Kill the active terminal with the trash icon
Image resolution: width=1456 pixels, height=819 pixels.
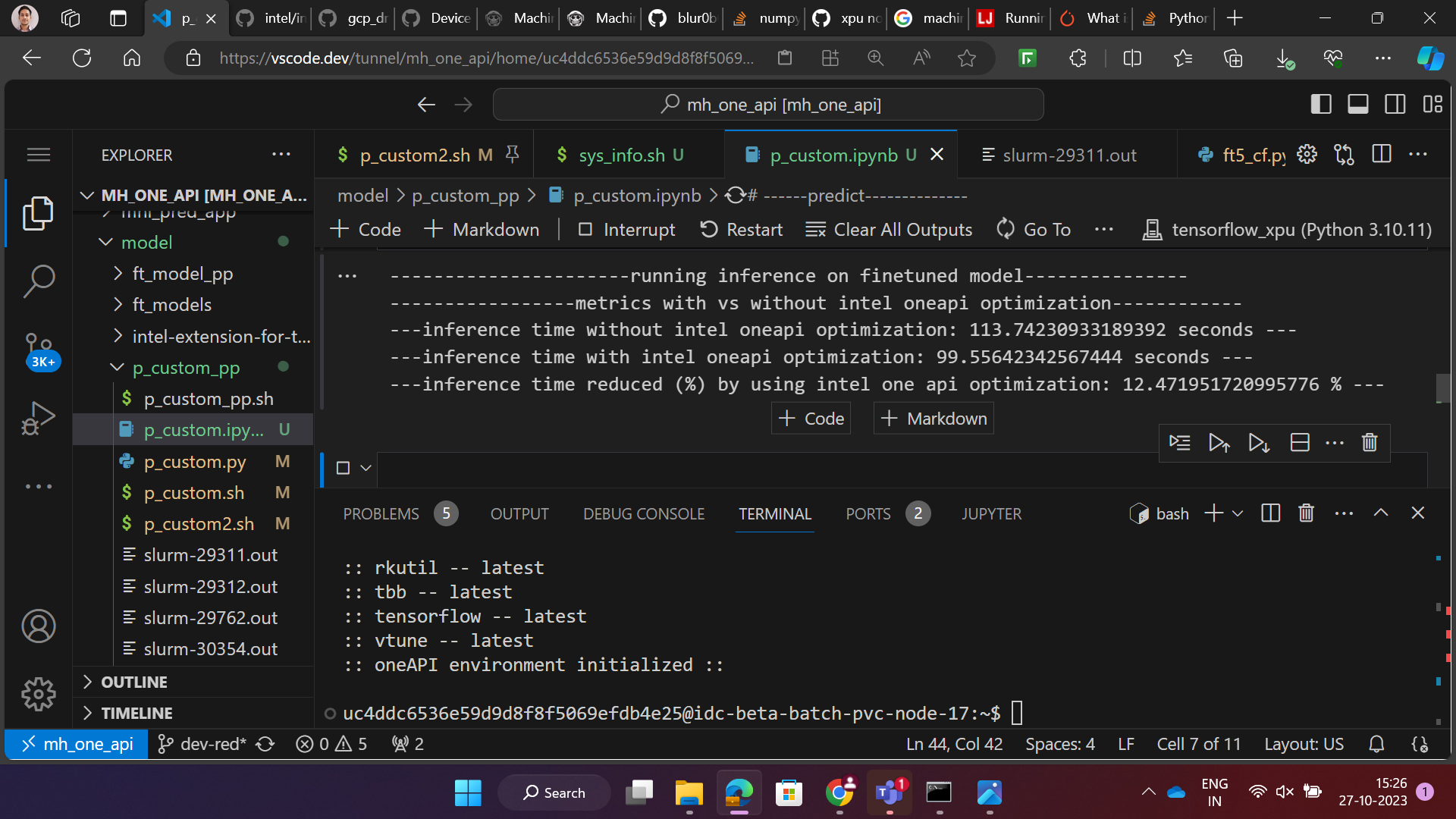(x=1305, y=513)
